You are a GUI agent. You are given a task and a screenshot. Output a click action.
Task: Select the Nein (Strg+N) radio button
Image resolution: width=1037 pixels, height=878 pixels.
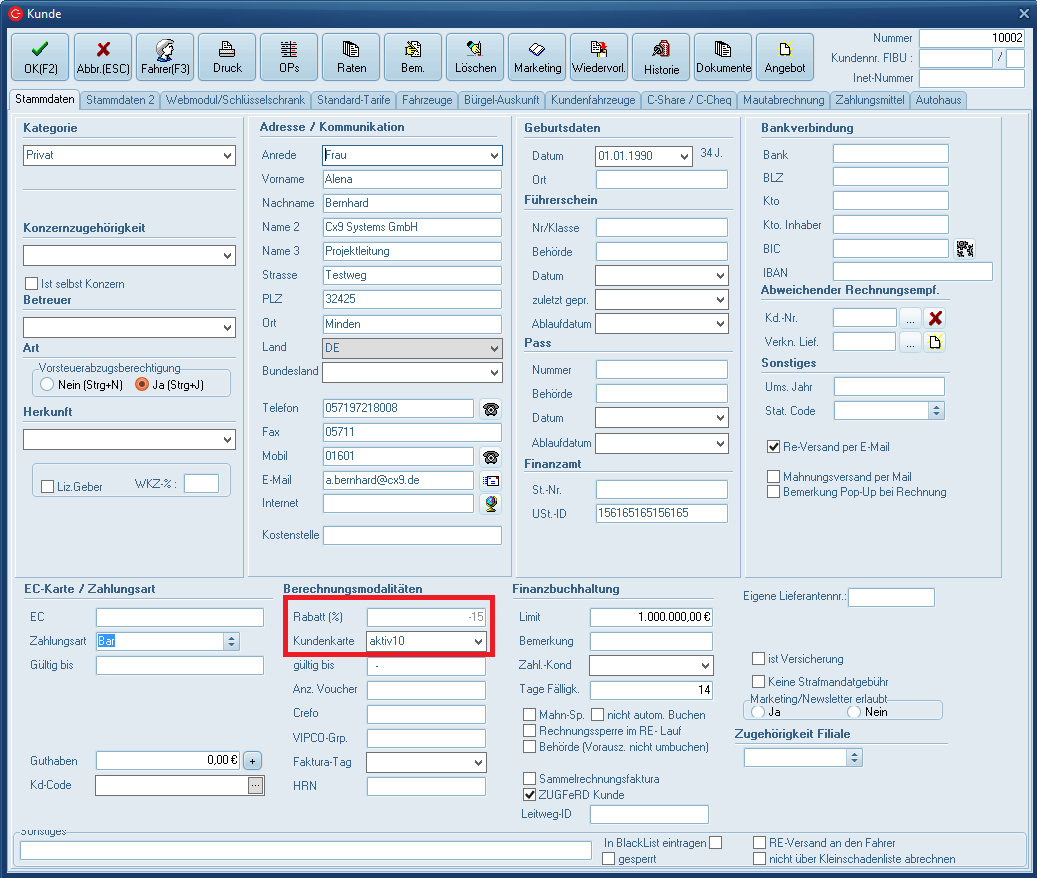point(47,384)
